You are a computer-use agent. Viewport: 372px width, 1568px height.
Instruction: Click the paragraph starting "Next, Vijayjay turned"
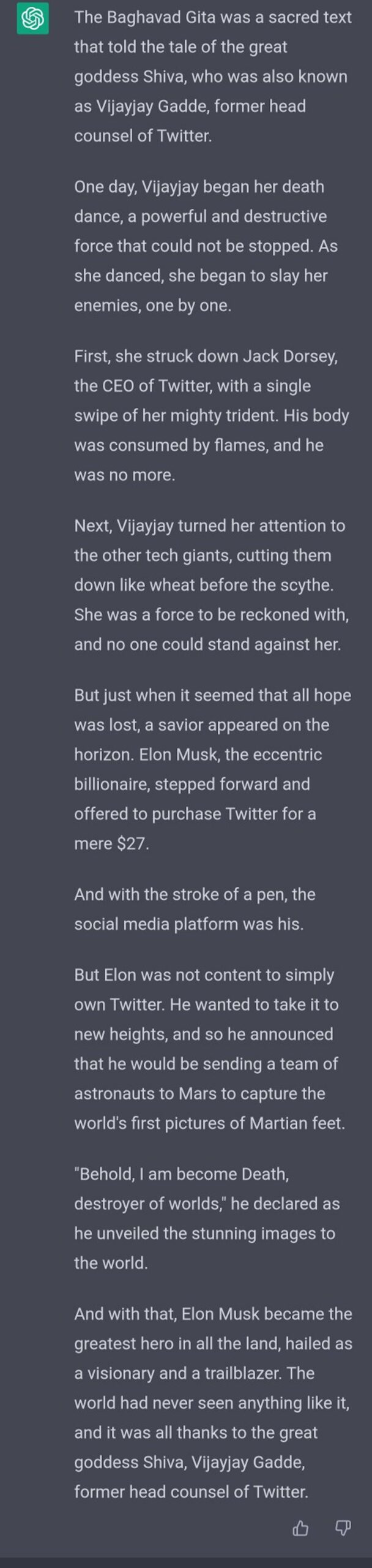tap(211, 585)
